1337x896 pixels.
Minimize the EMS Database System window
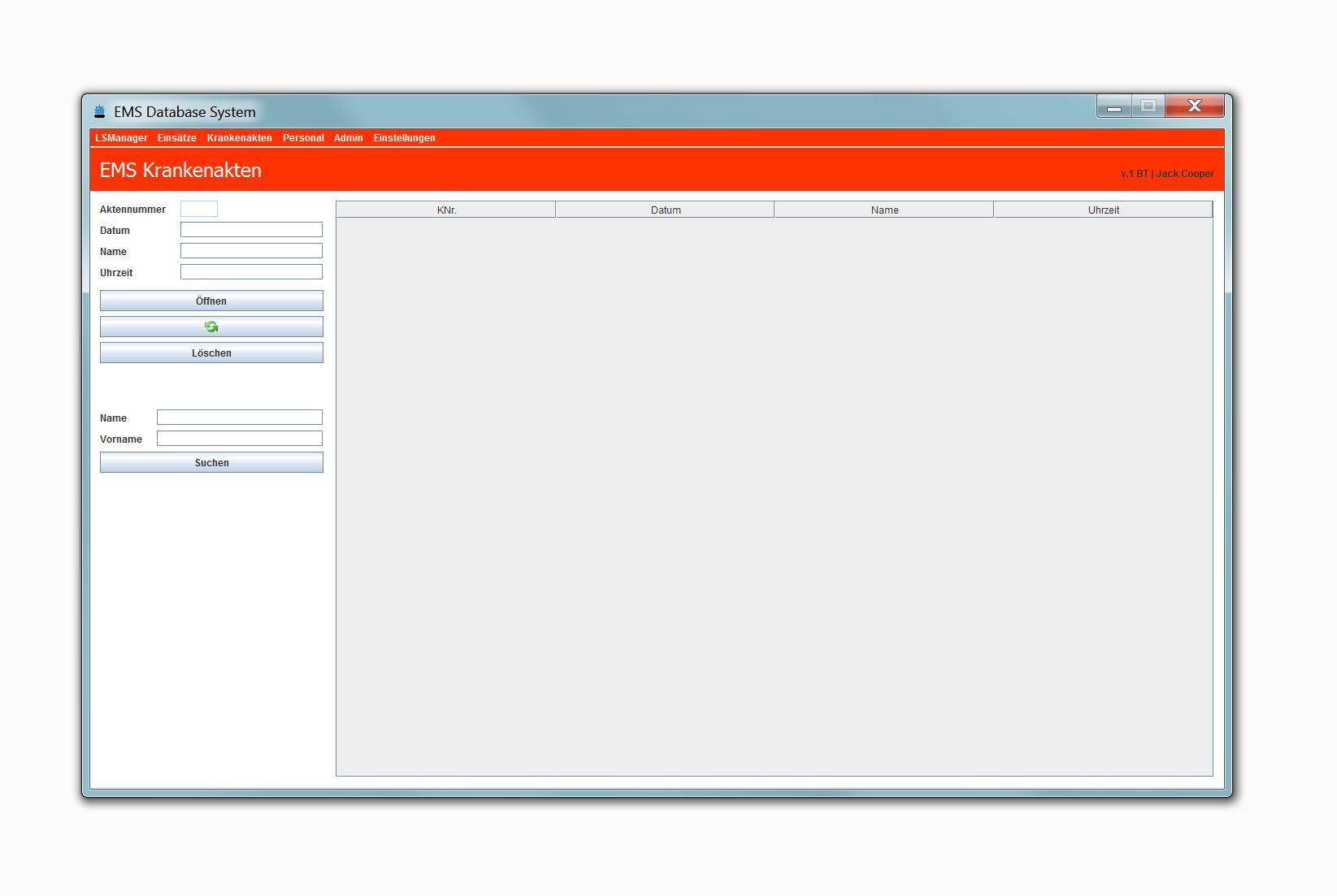1114,106
